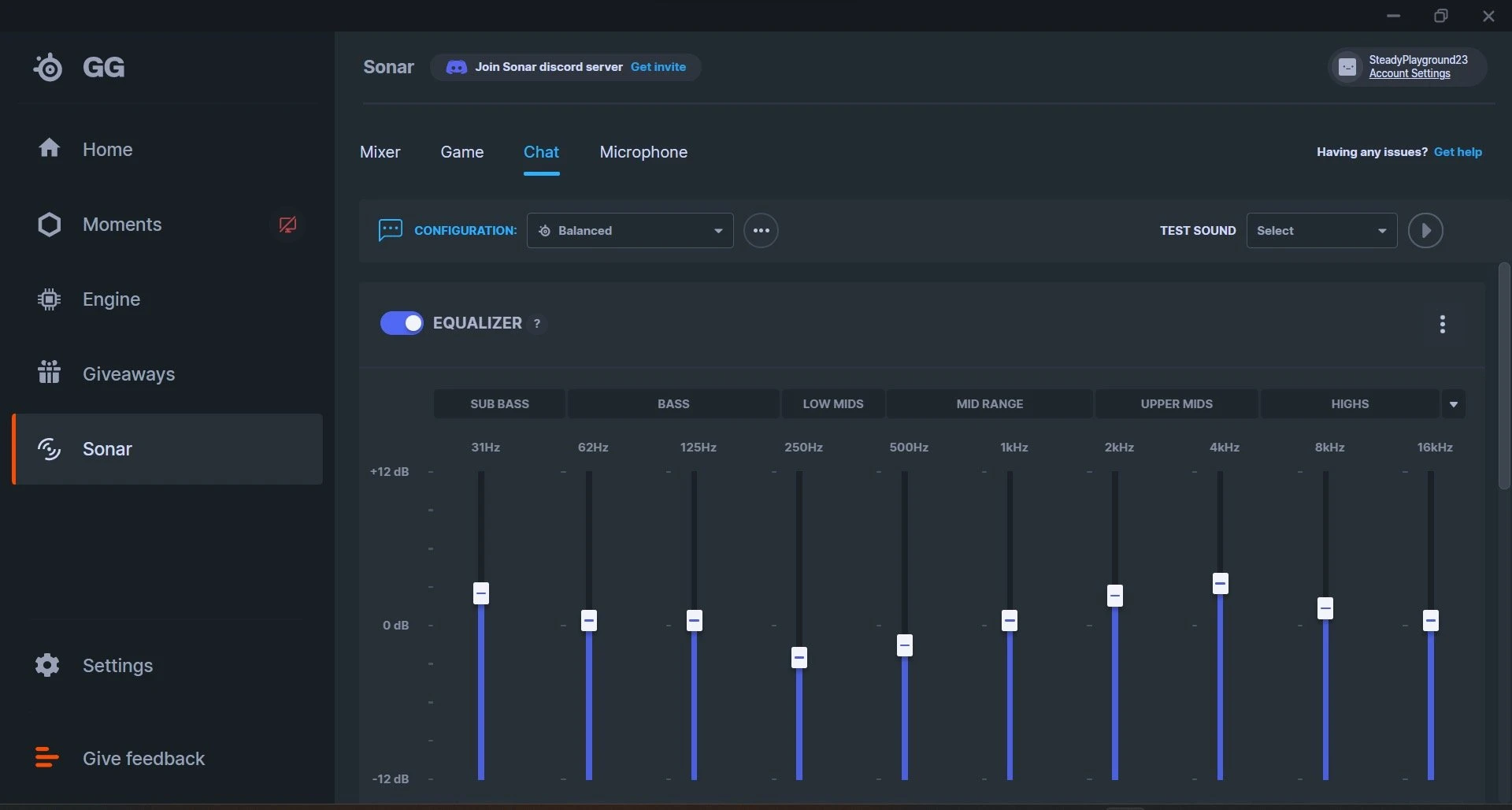Click the 8kHz slider handle
Viewport: 1512px width, 810px height.
click(1325, 607)
